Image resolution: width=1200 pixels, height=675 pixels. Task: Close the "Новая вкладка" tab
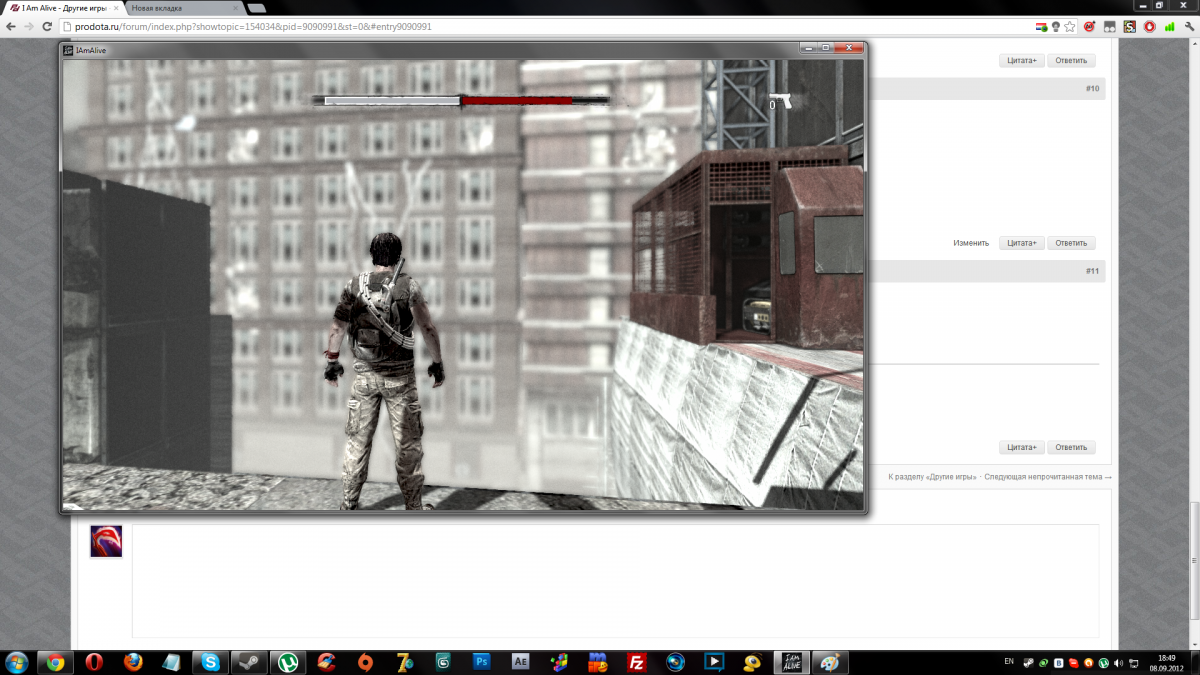(x=236, y=8)
